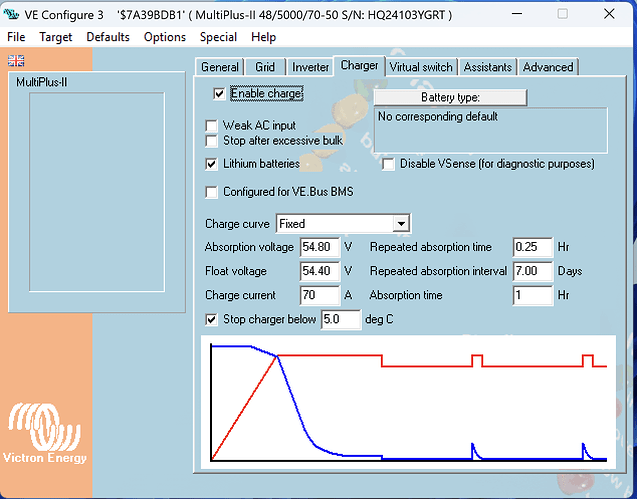The height and width of the screenshot is (499, 637).
Task: Select the Charger tab
Action: [x=359, y=65]
